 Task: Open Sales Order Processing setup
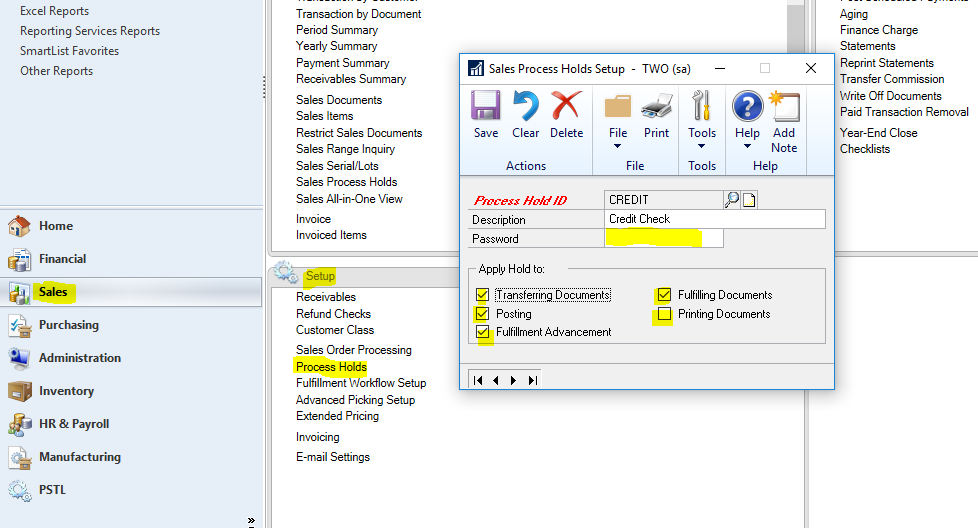[x=354, y=350]
